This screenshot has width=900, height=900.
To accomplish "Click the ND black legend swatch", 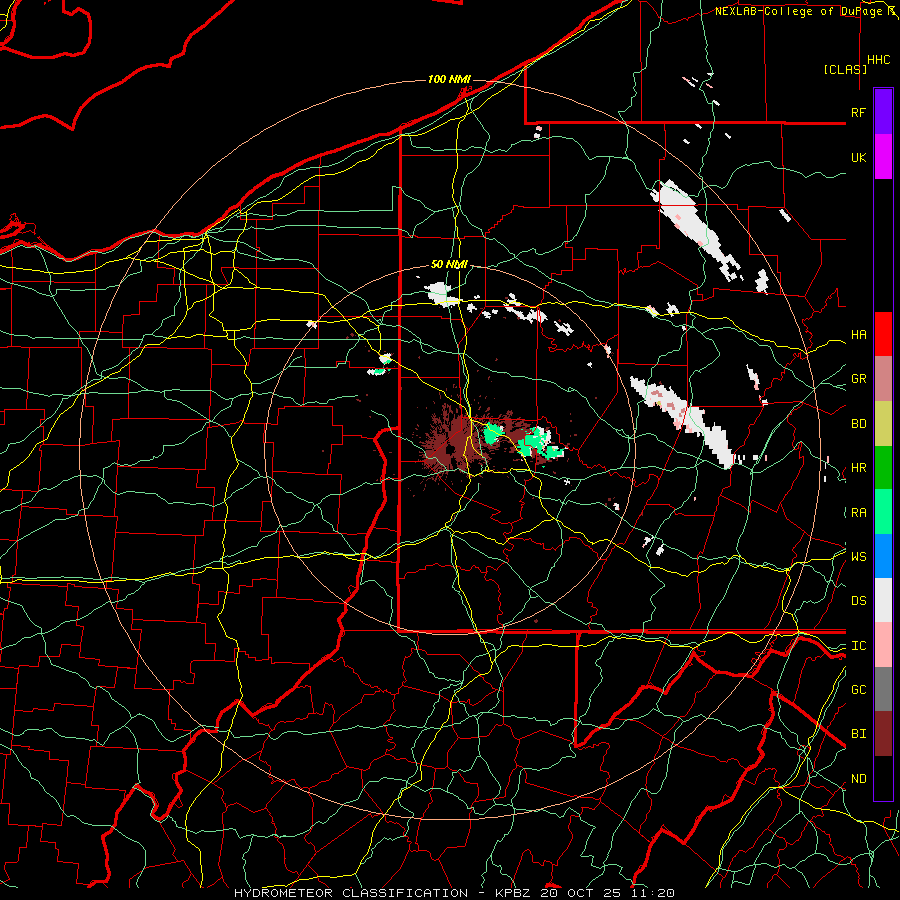I will click(883, 778).
